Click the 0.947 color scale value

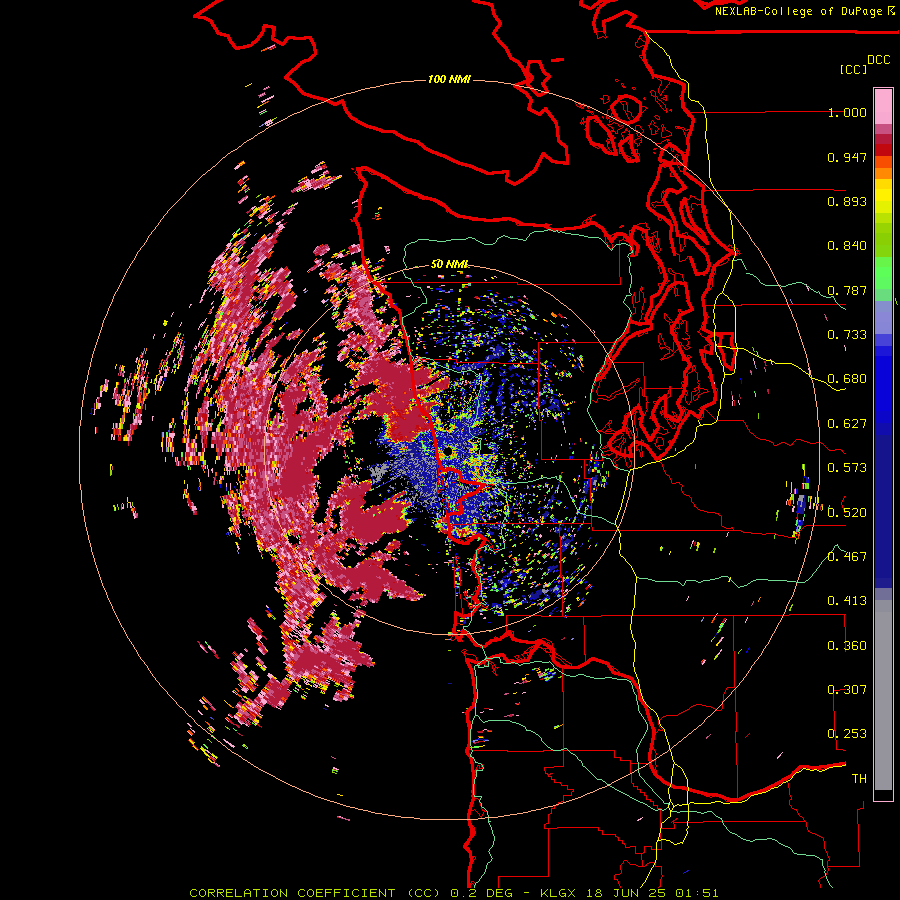(x=847, y=157)
